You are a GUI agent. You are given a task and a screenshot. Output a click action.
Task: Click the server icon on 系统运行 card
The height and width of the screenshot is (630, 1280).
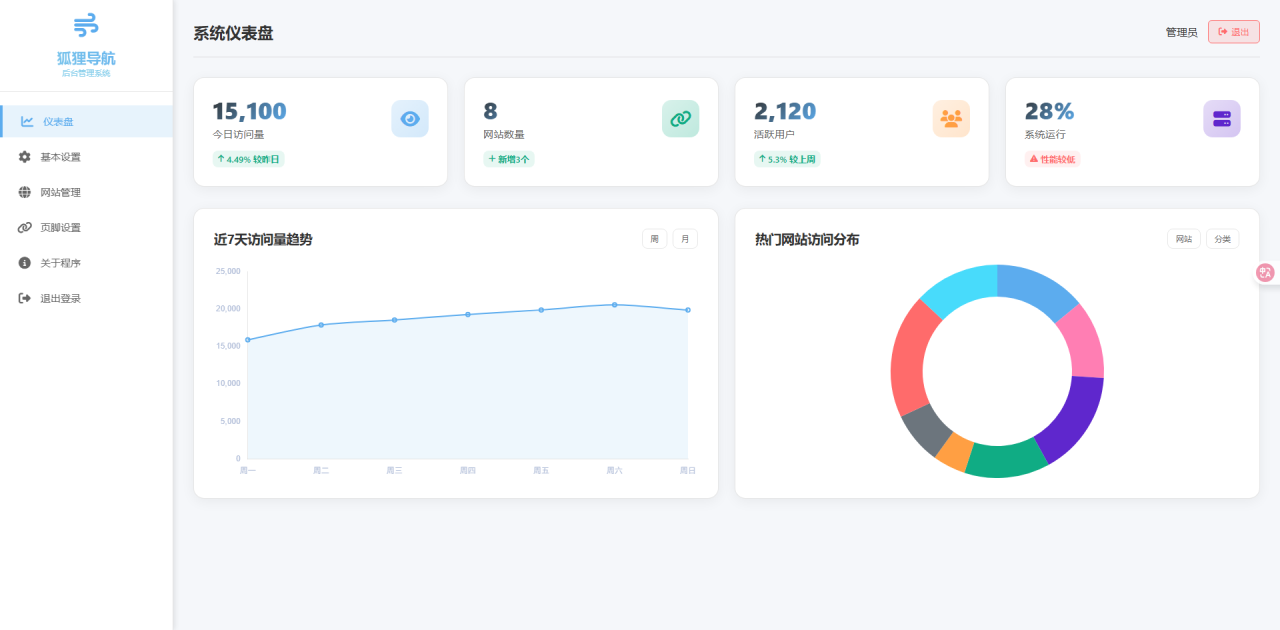point(1222,118)
